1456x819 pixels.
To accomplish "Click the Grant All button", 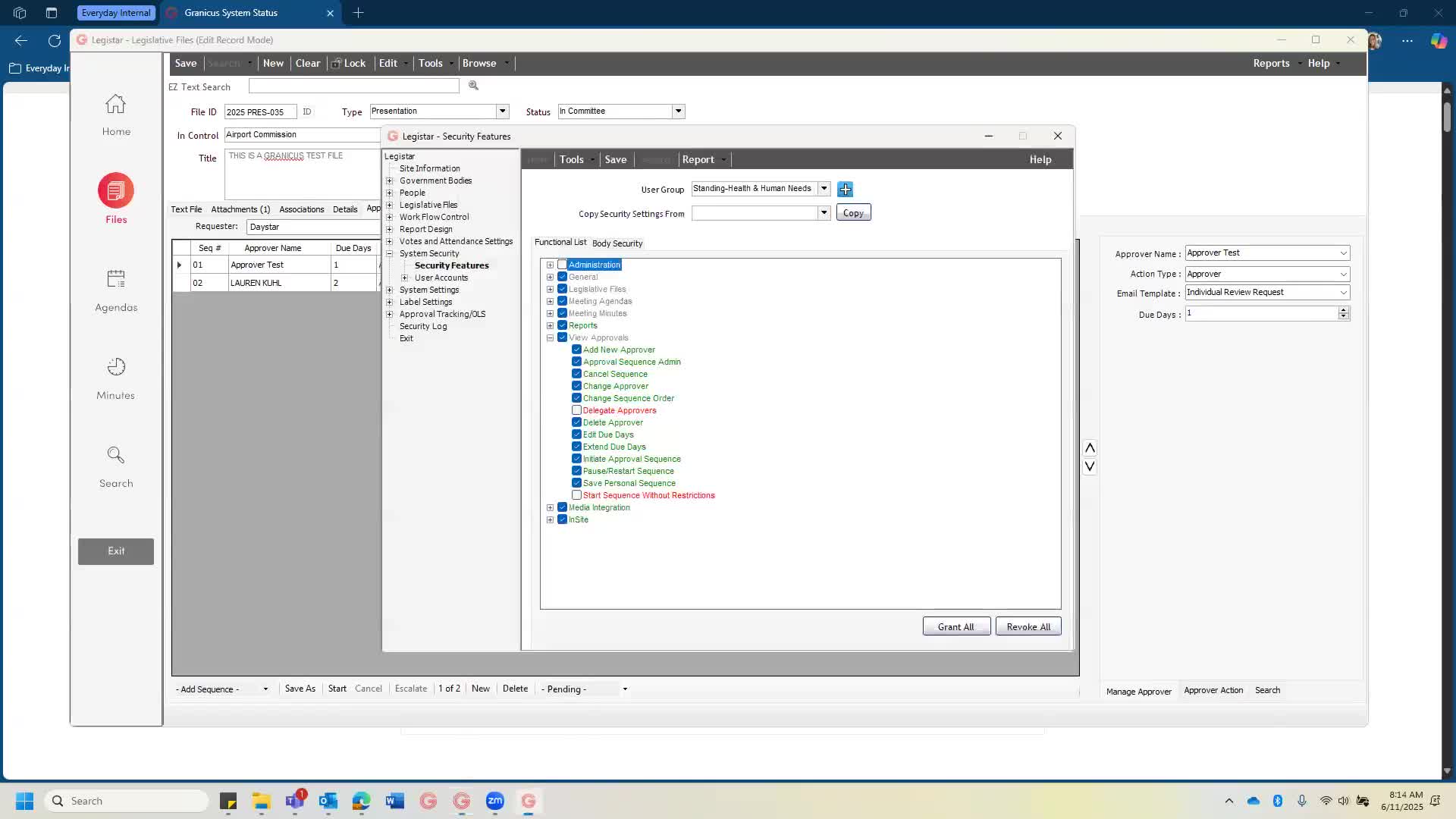I will [955, 627].
